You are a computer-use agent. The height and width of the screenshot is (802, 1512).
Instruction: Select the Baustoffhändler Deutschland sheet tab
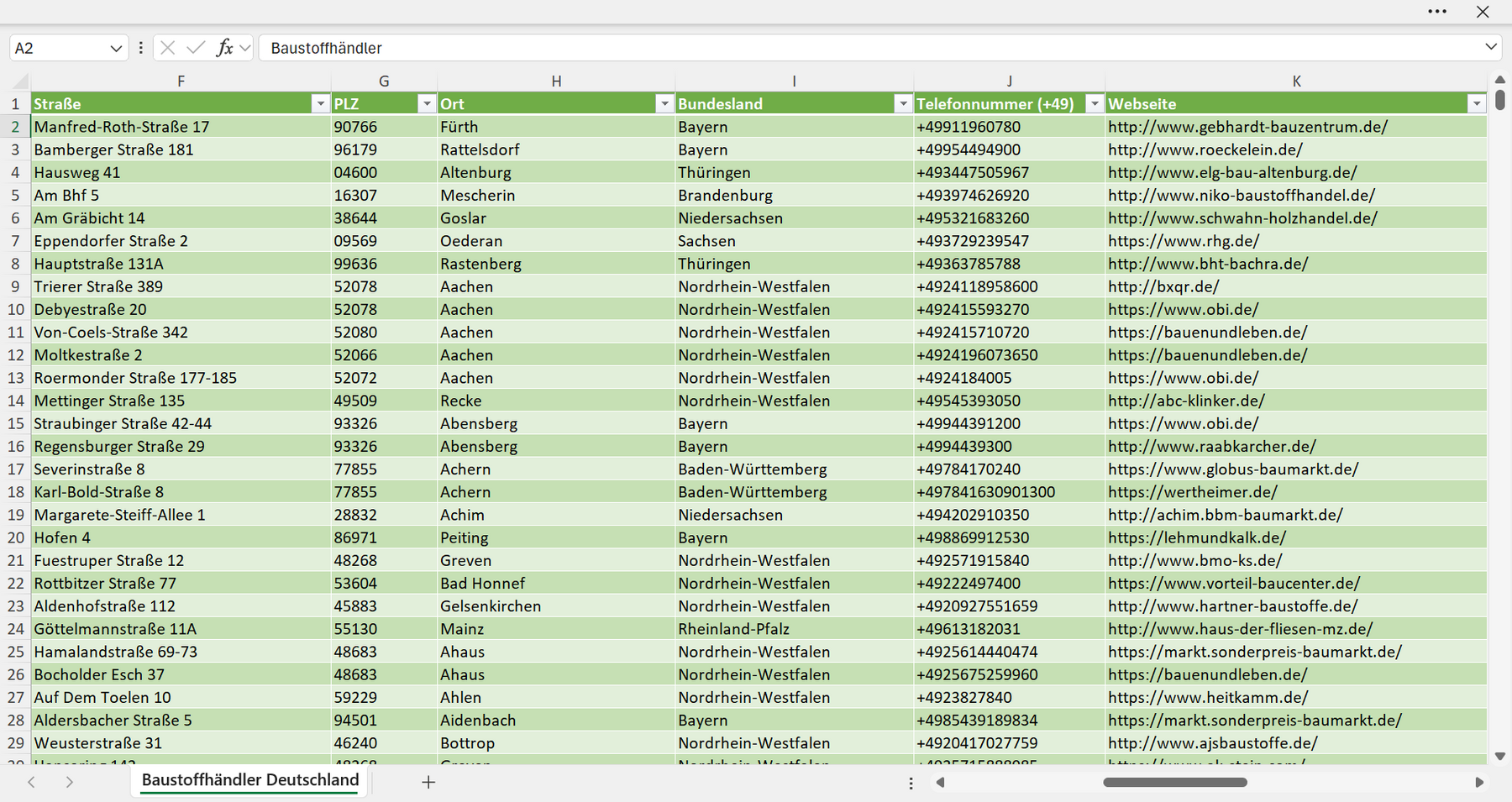point(250,780)
